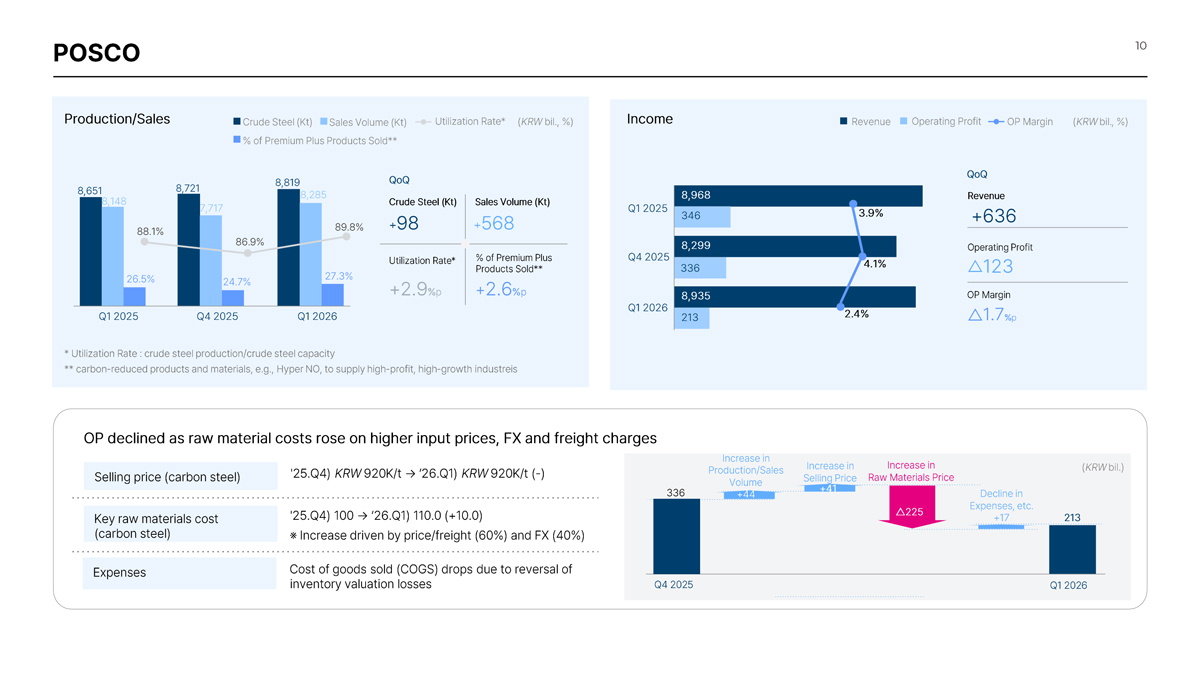Click the OP Margin legend line marker
This screenshot has width=1200, height=675.
point(995,122)
